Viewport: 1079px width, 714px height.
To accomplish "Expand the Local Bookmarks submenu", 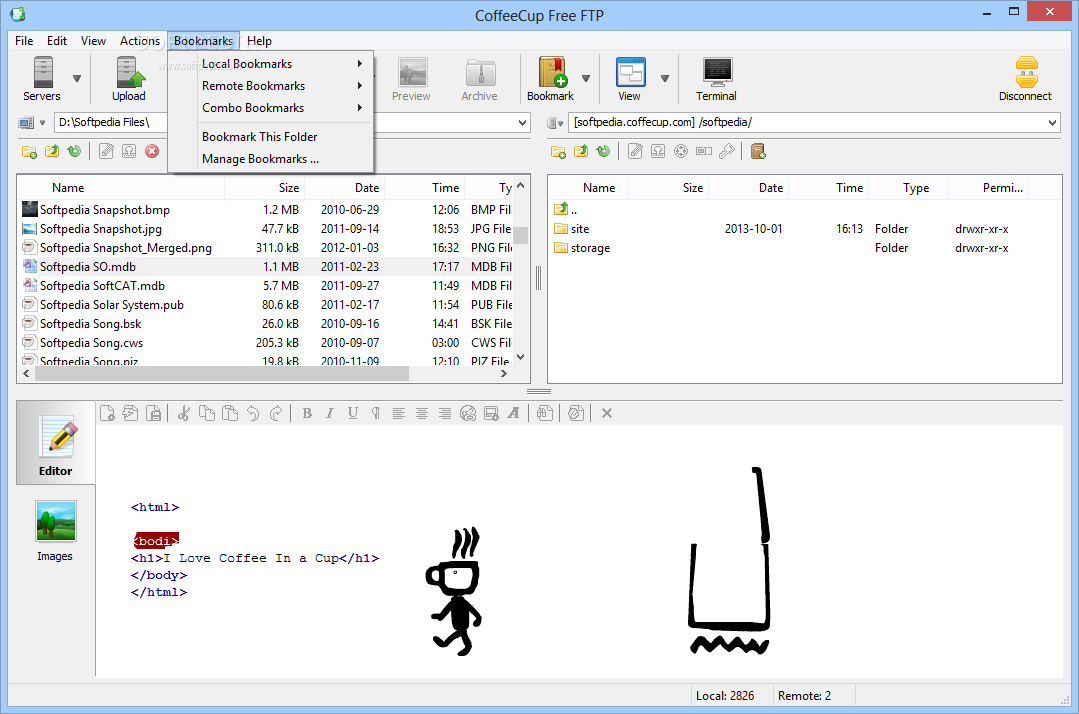I will pyautogui.click(x=270, y=64).
